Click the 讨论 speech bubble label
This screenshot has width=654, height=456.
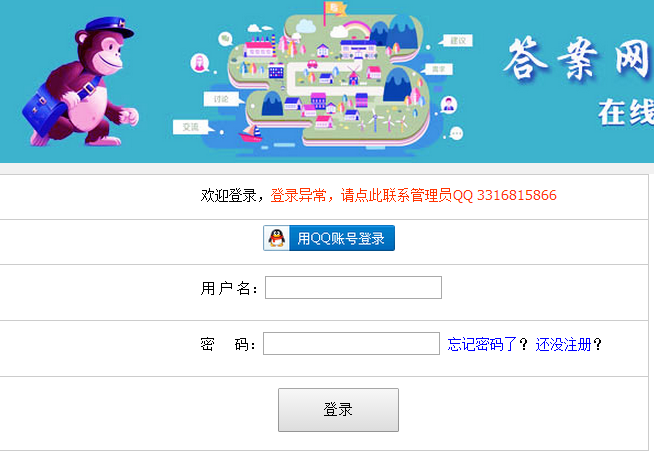tap(221, 99)
